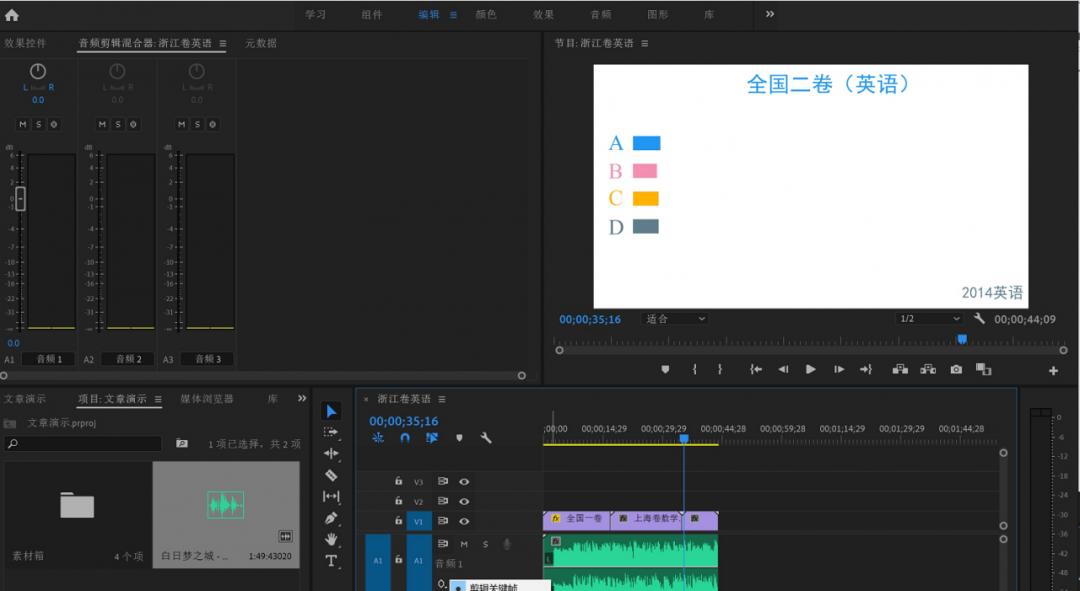This screenshot has width=1080, height=591.
Task: Select the Razor tool in the toolbar
Action: (x=332, y=475)
